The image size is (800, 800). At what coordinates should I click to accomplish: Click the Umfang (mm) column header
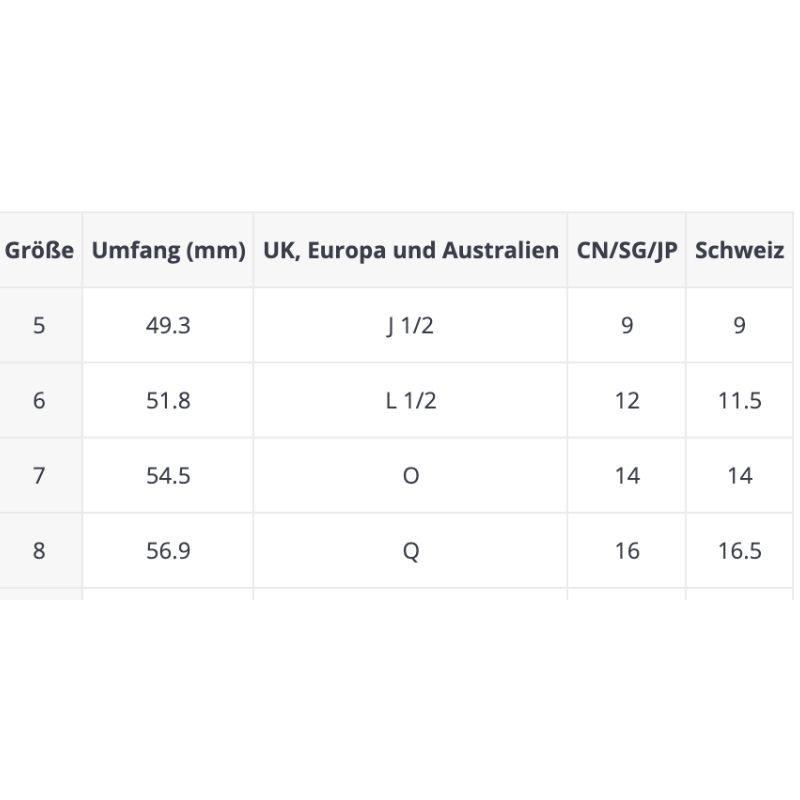168,250
